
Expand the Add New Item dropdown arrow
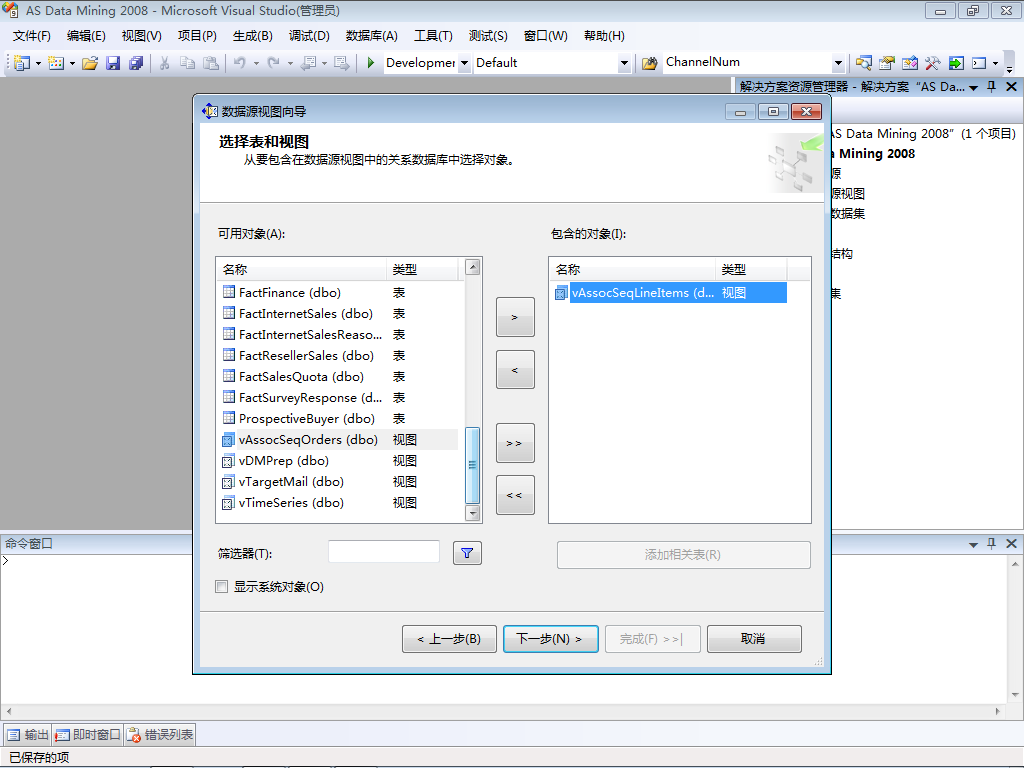(x=72, y=63)
